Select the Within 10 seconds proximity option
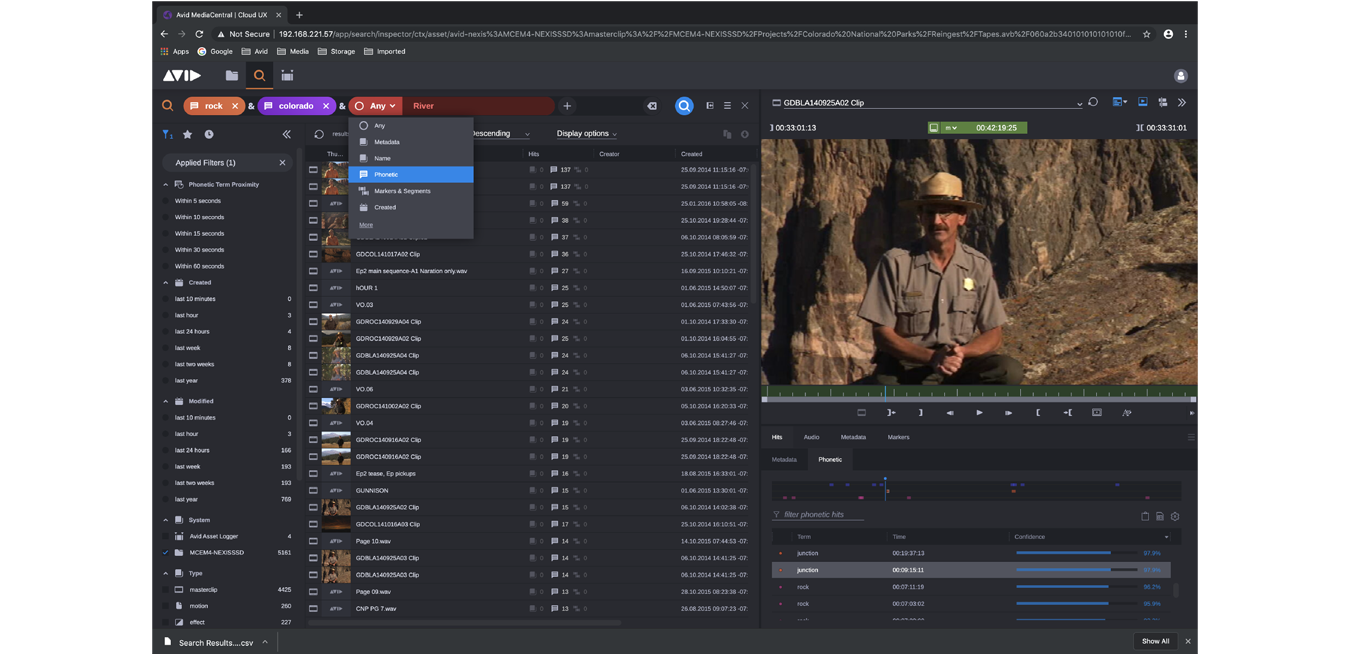The image size is (1348, 654). [199, 217]
